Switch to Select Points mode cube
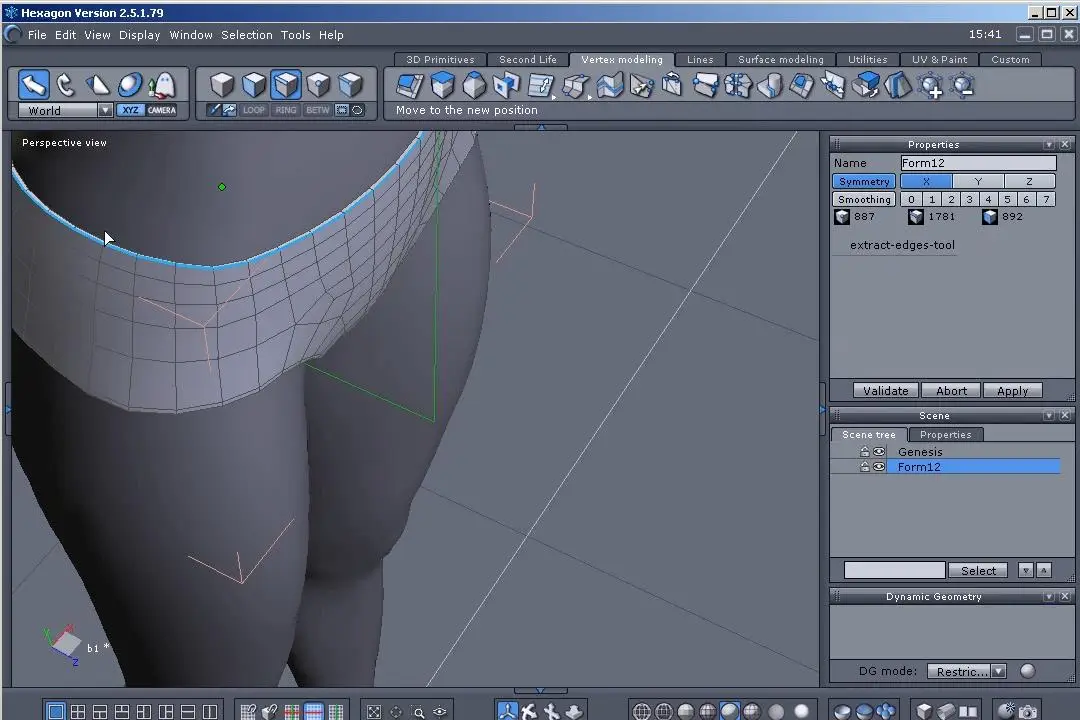The width and height of the screenshot is (1080, 720). (318, 85)
